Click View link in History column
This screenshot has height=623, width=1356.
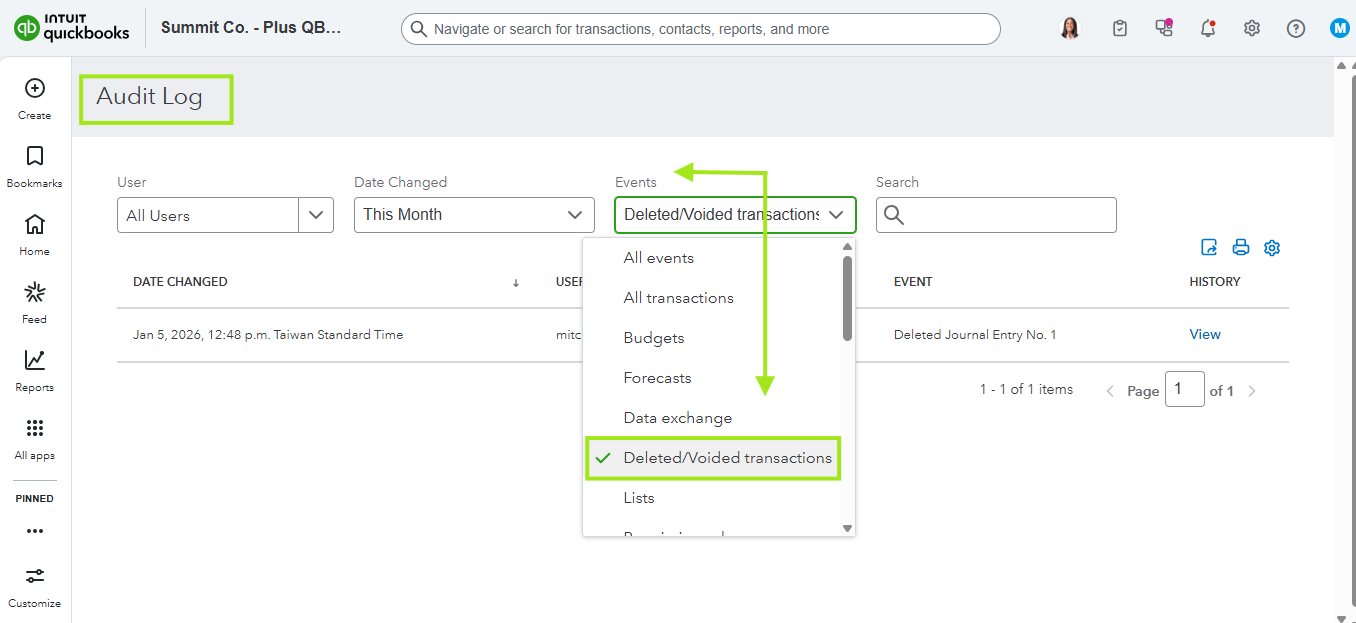click(1205, 335)
